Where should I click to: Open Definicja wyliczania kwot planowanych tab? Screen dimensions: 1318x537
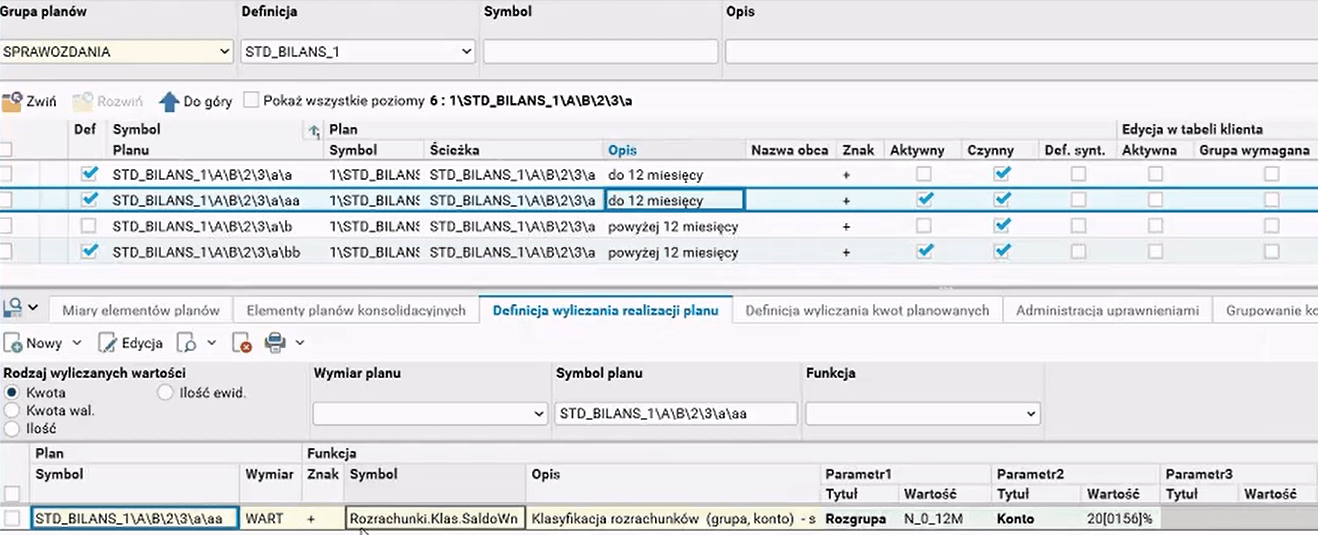[867, 311]
